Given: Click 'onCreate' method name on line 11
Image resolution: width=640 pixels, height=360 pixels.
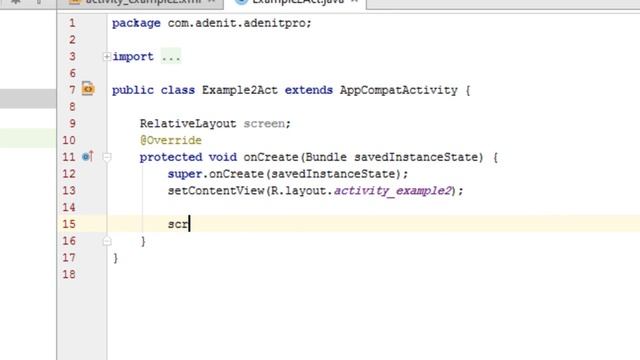Looking at the screenshot, I should [271, 157].
